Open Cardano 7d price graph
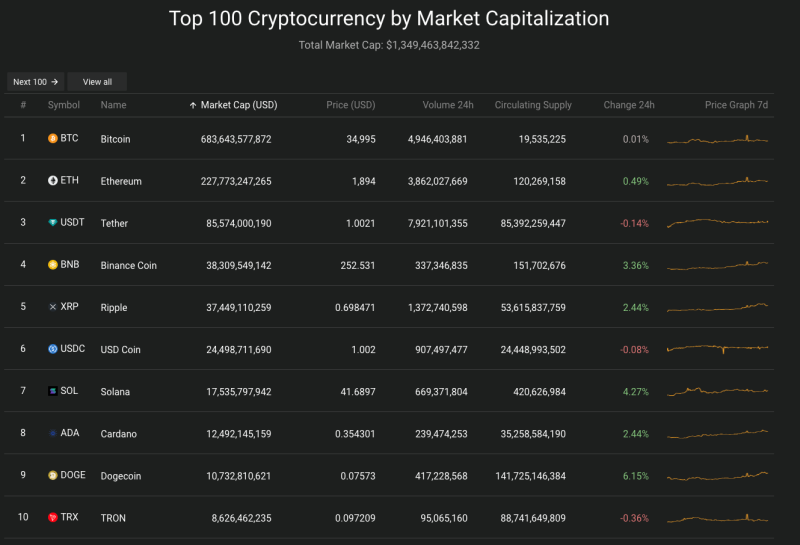800x545 pixels. [717, 434]
